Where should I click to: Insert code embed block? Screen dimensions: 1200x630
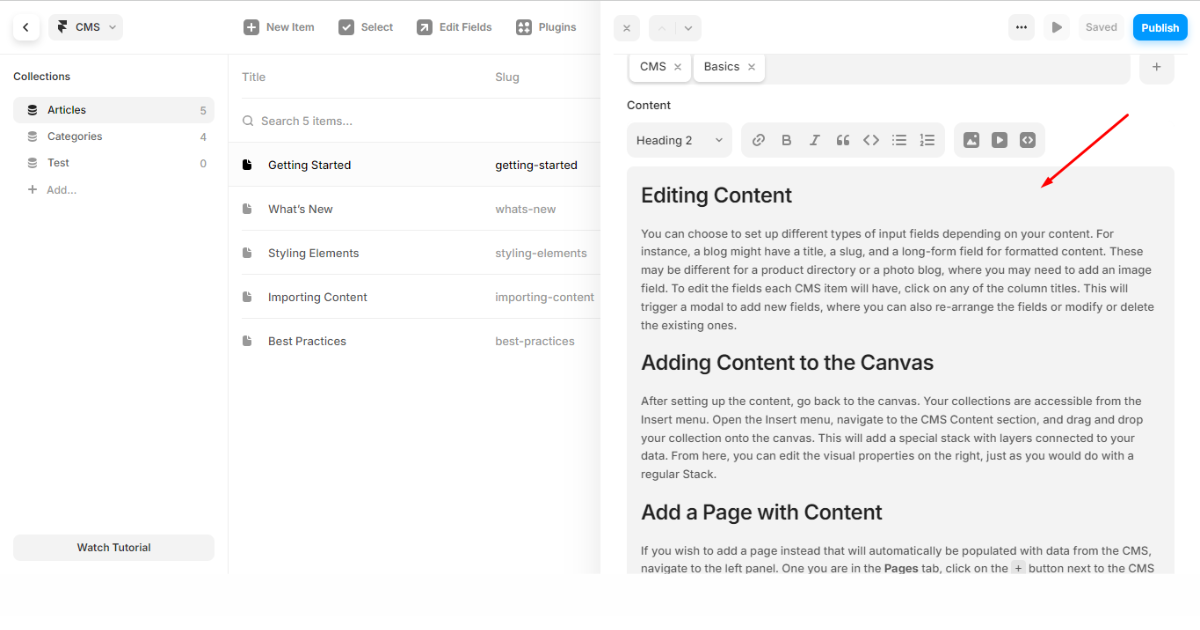(1027, 140)
